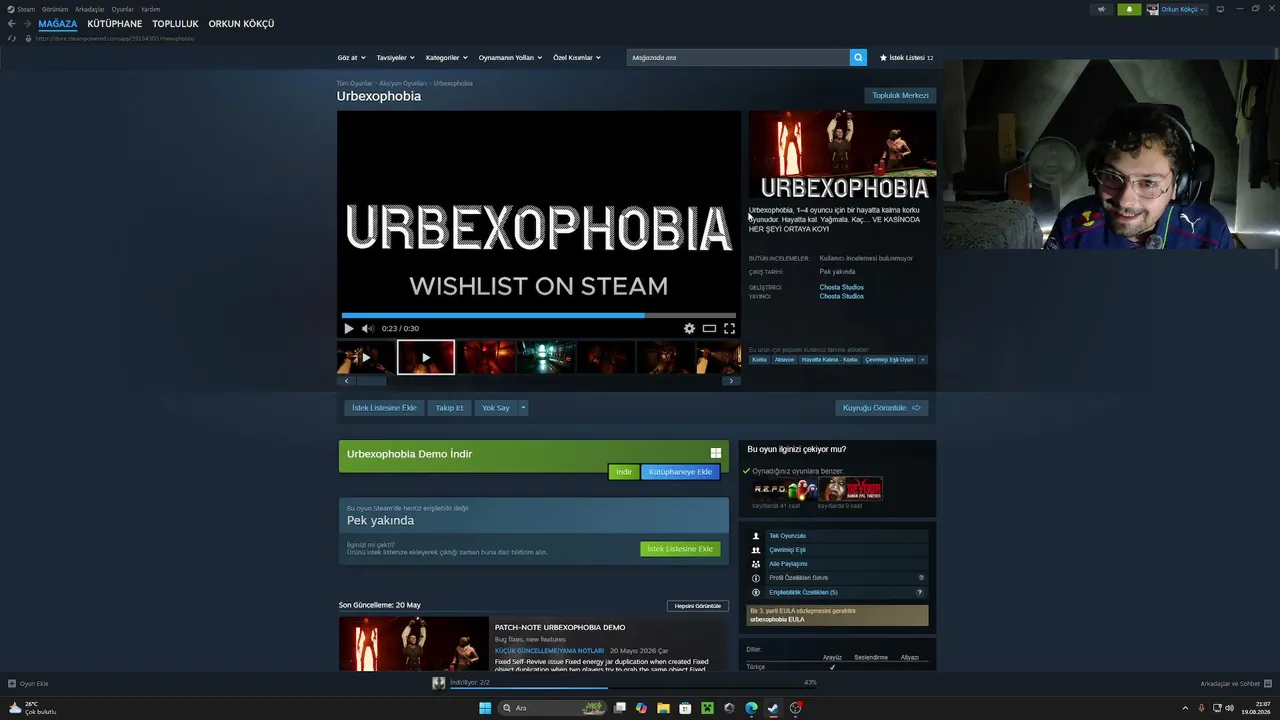Select the highlighted second trailer thumbnail

click(x=426, y=357)
